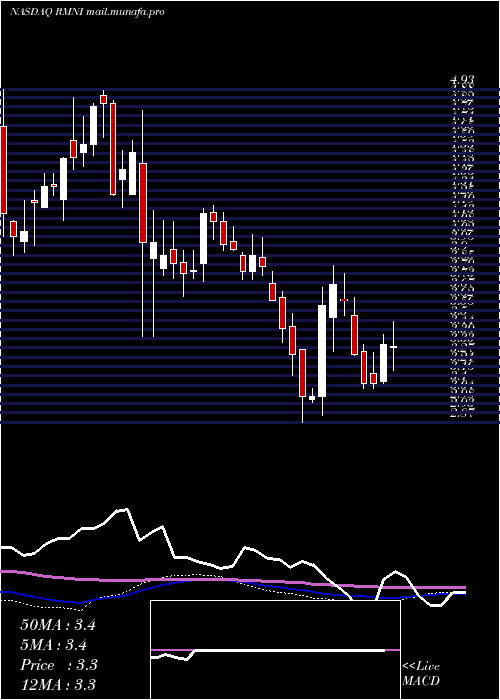Click the last candlestick on the chart

click(x=394, y=346)
